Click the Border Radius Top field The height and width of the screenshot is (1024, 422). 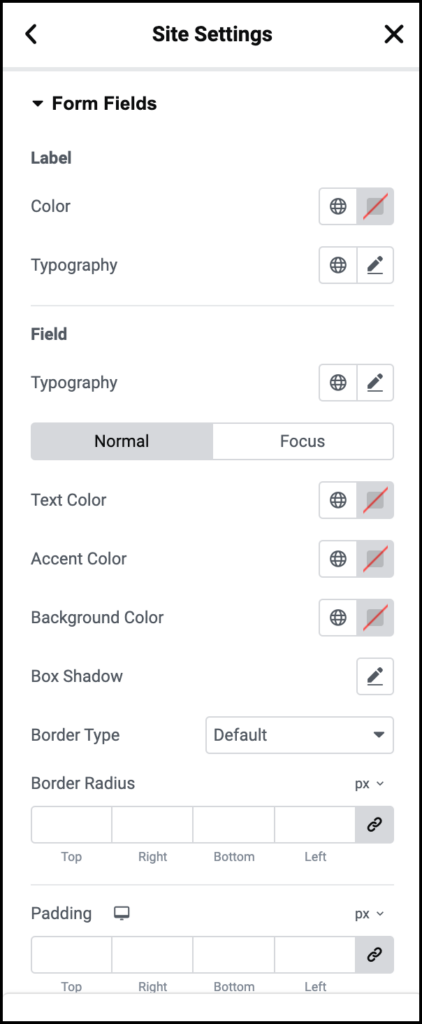click(x=71, y=825)
